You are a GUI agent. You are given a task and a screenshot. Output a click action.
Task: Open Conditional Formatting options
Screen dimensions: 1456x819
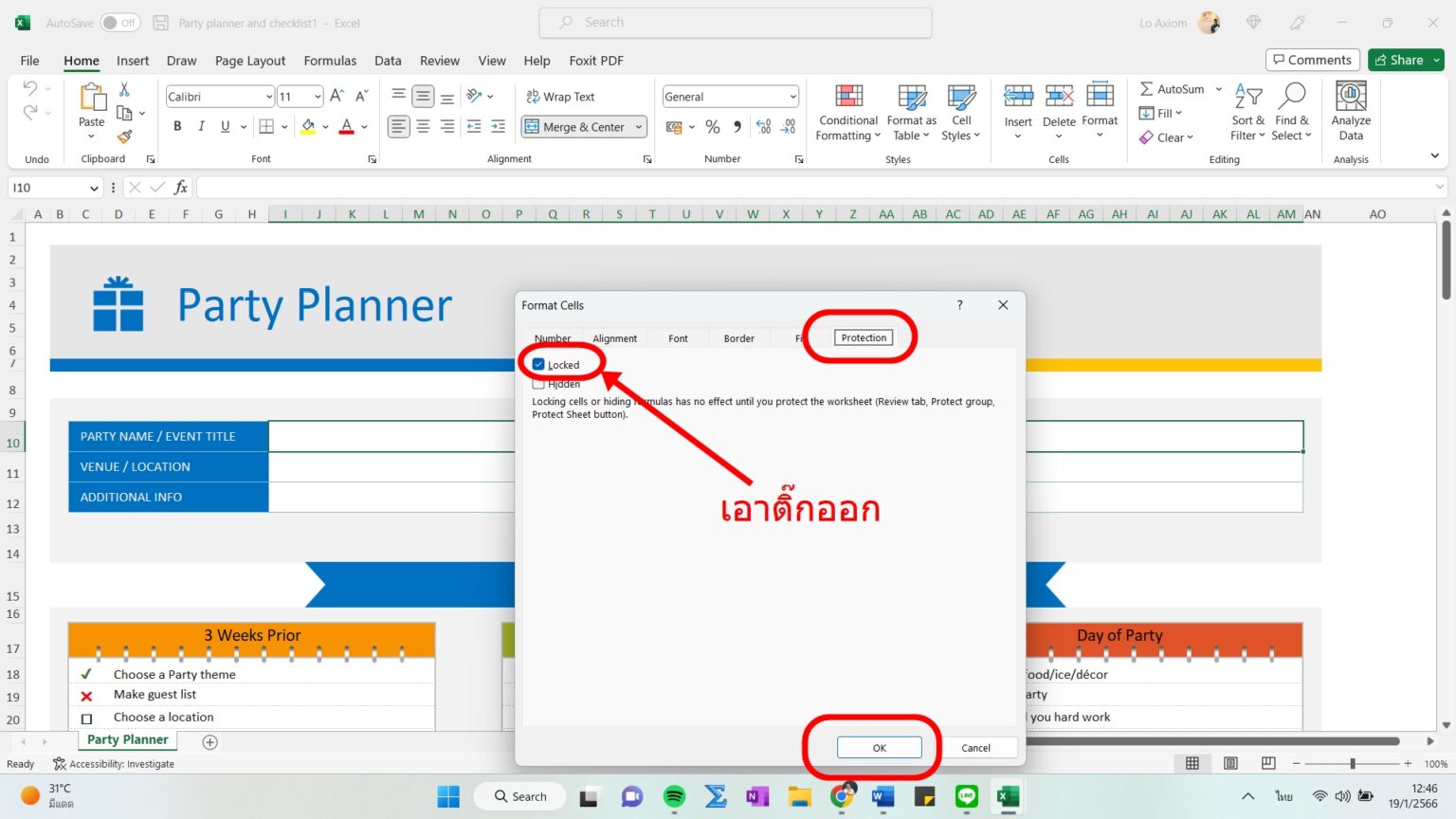pyautogui.click(x=846, y=111)
